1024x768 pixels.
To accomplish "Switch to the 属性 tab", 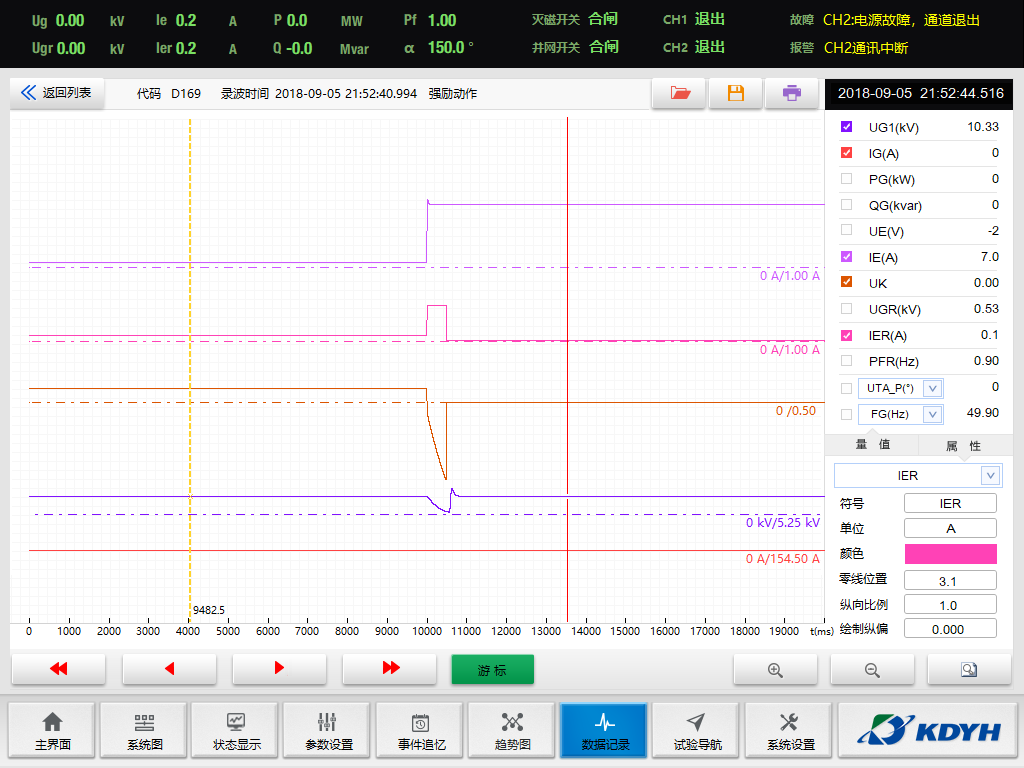I will tap(963, 445).
